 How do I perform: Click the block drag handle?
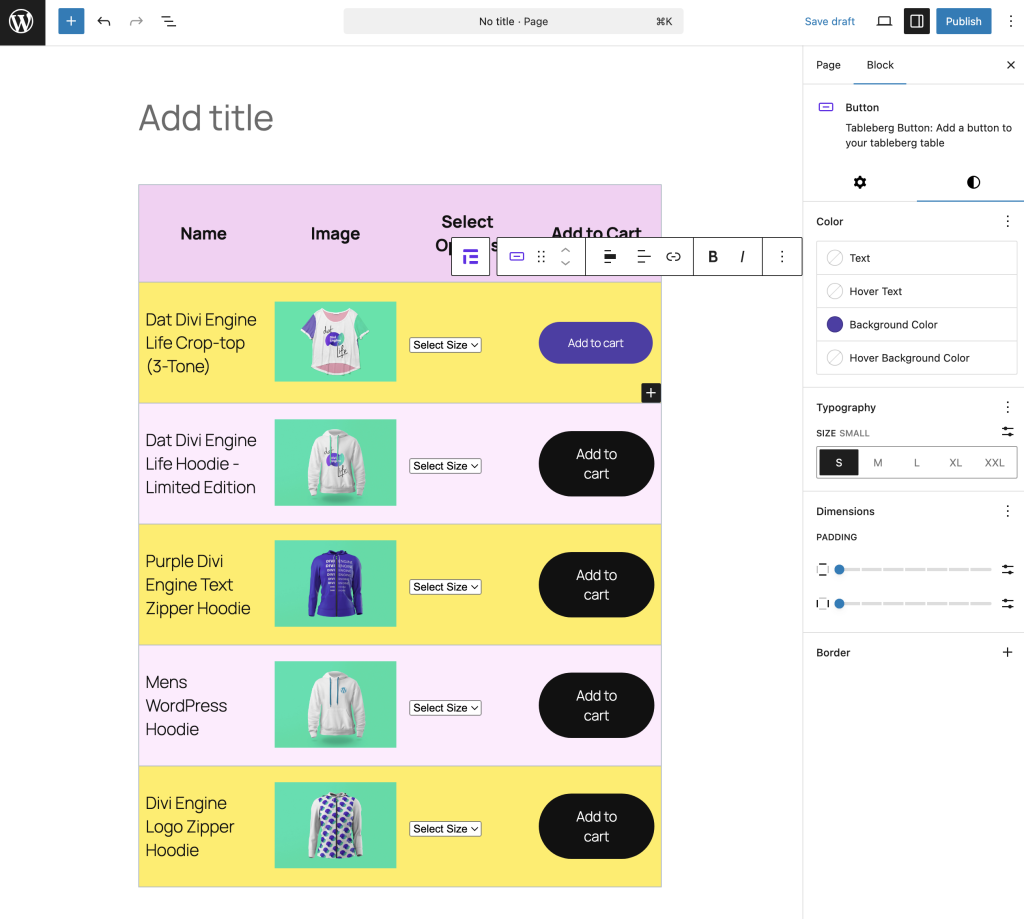(x=541, y=257)
